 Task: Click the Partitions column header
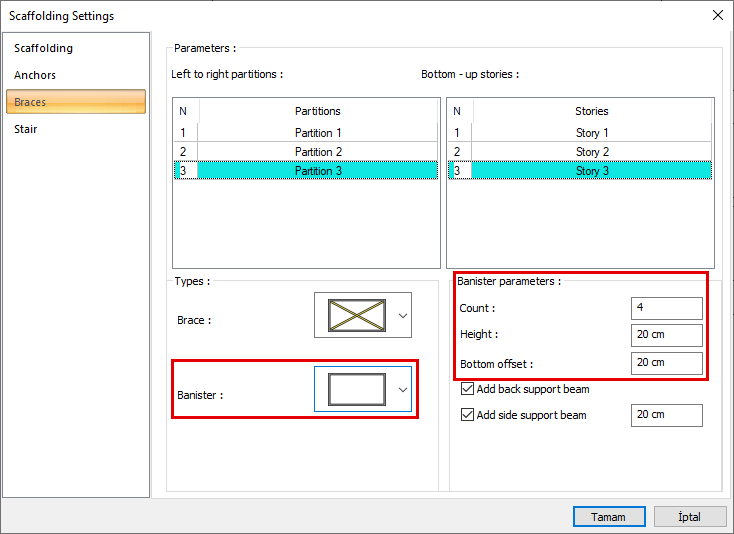click(x=317, y=111)
